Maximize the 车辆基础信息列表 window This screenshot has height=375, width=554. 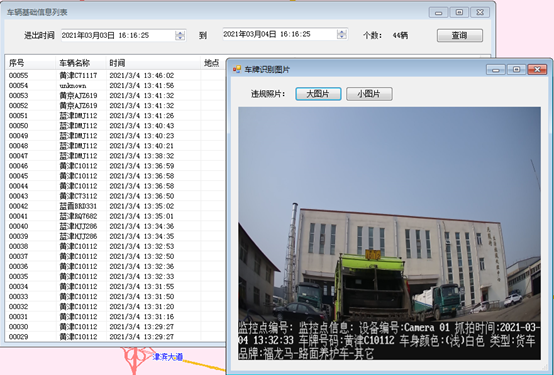tap(459, 12)
